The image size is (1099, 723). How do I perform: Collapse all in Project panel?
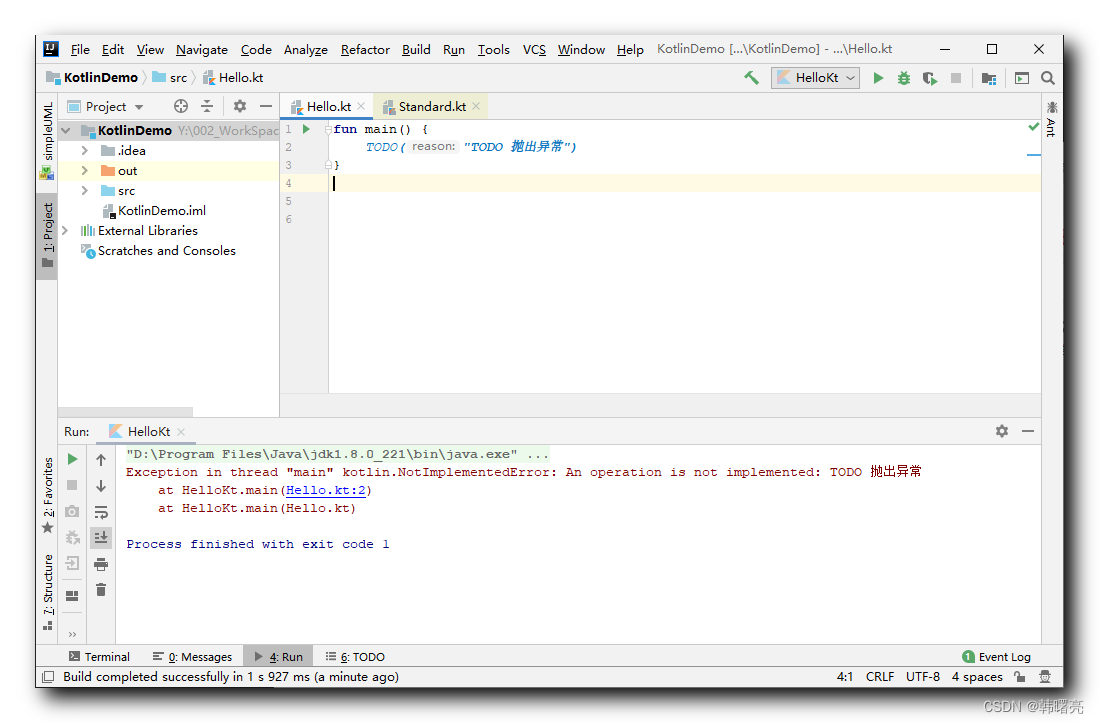tap(207, 106)
